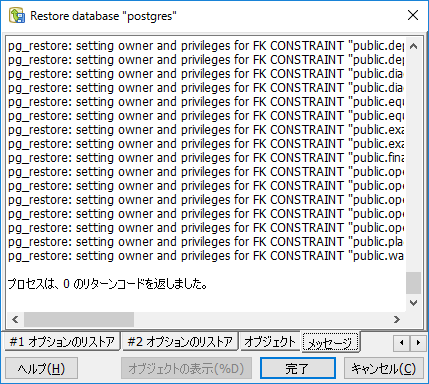
Task: Click the vertical scrollbar down arrow
Action: (x=414, y=303)
